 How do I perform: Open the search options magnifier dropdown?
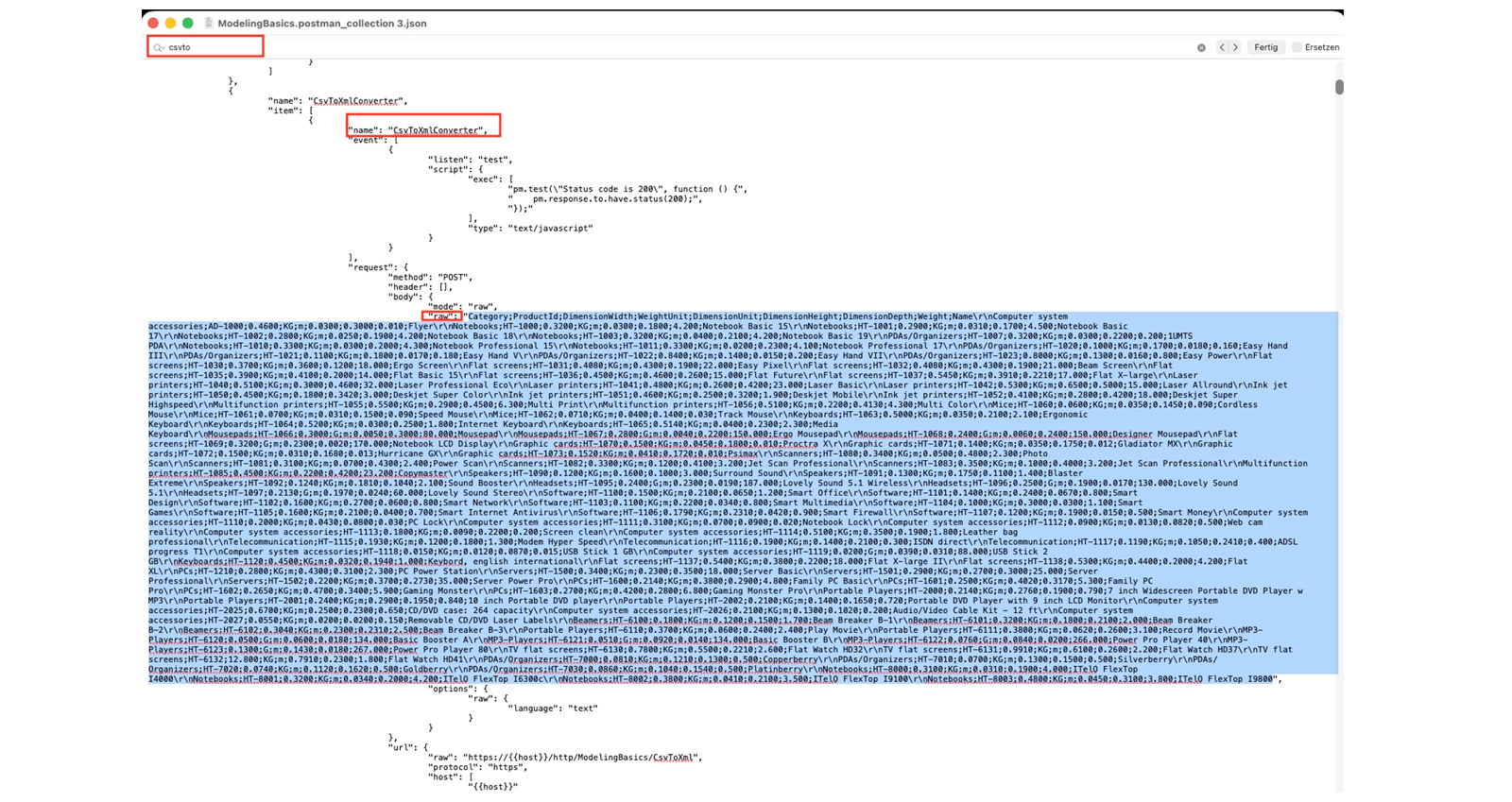[x=159, y=47]
